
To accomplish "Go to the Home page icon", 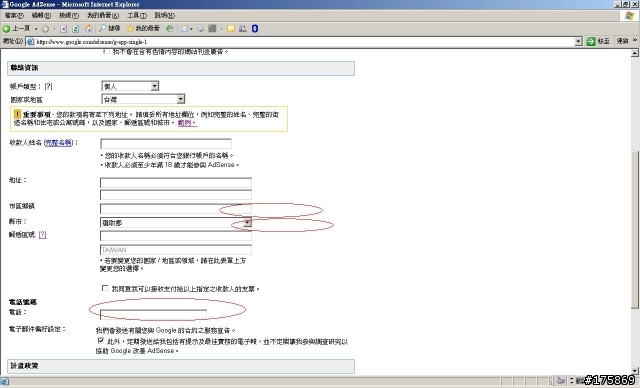I will (88, 29).
